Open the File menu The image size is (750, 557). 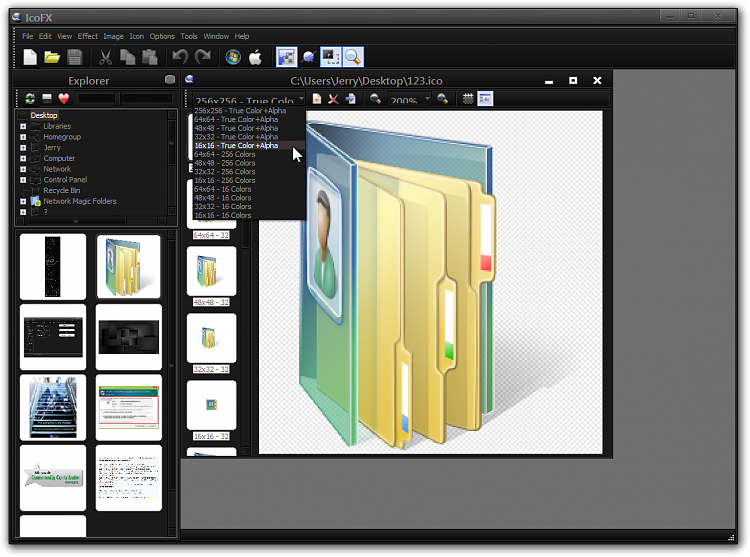(27, 36)
